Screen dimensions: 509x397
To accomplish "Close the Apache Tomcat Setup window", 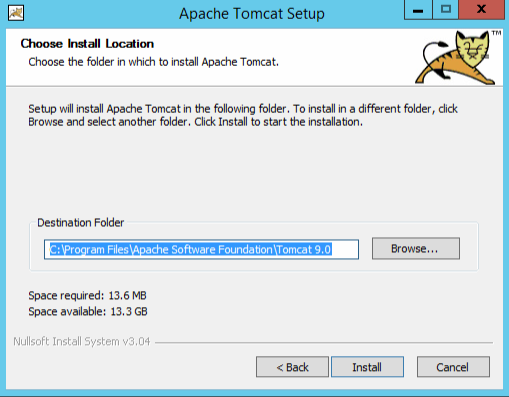I will click(481, 10).
